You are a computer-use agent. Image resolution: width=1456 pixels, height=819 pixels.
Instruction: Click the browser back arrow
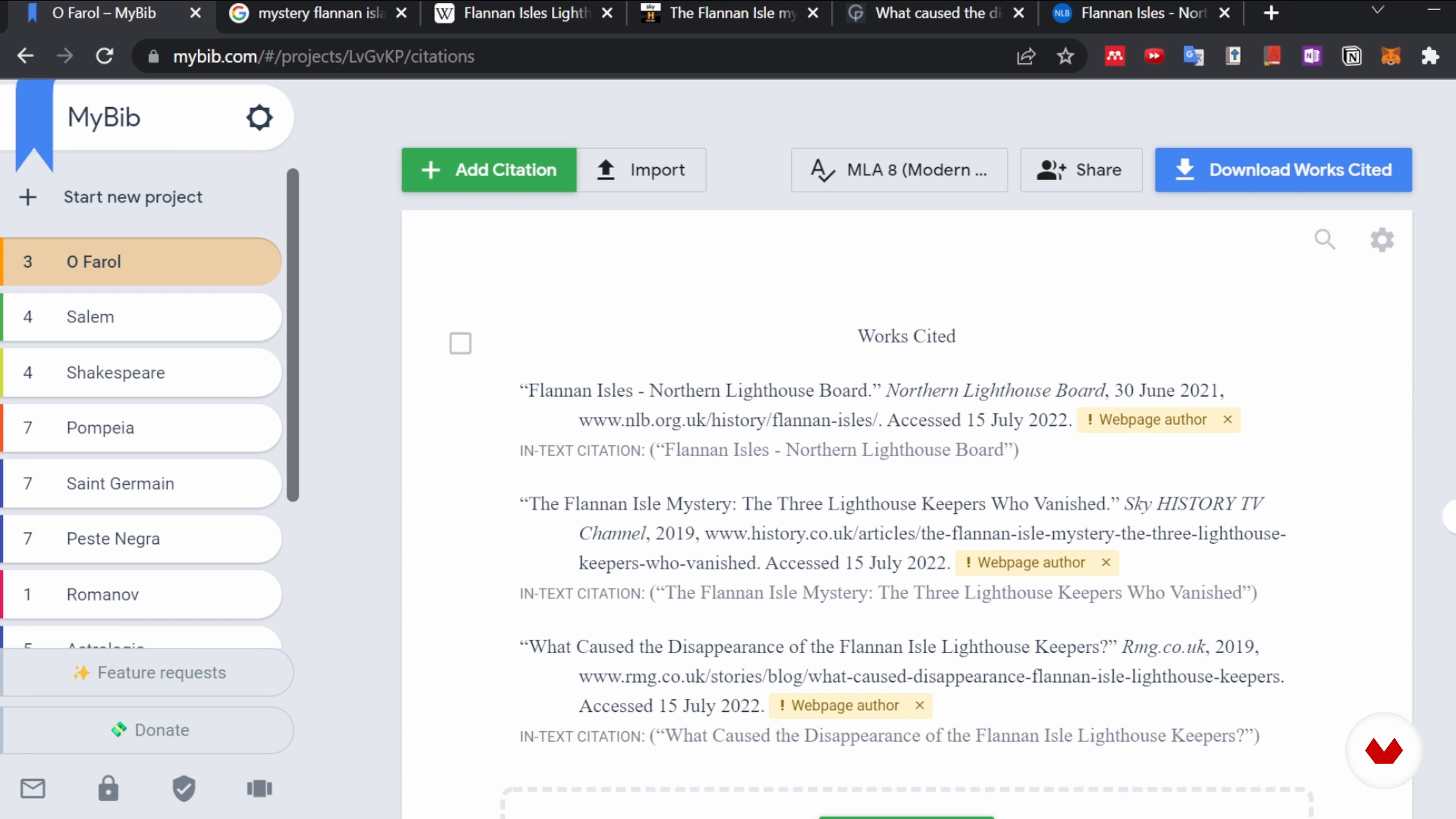25,56
